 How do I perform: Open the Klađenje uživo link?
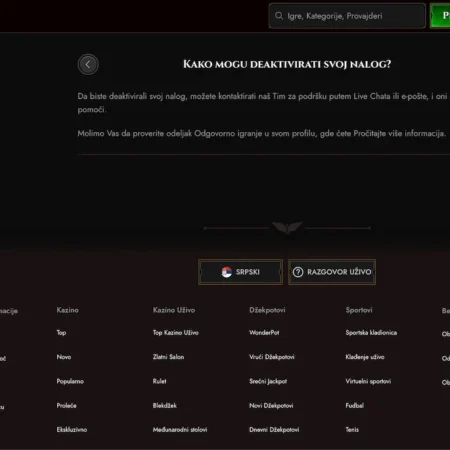pos(365,357)
